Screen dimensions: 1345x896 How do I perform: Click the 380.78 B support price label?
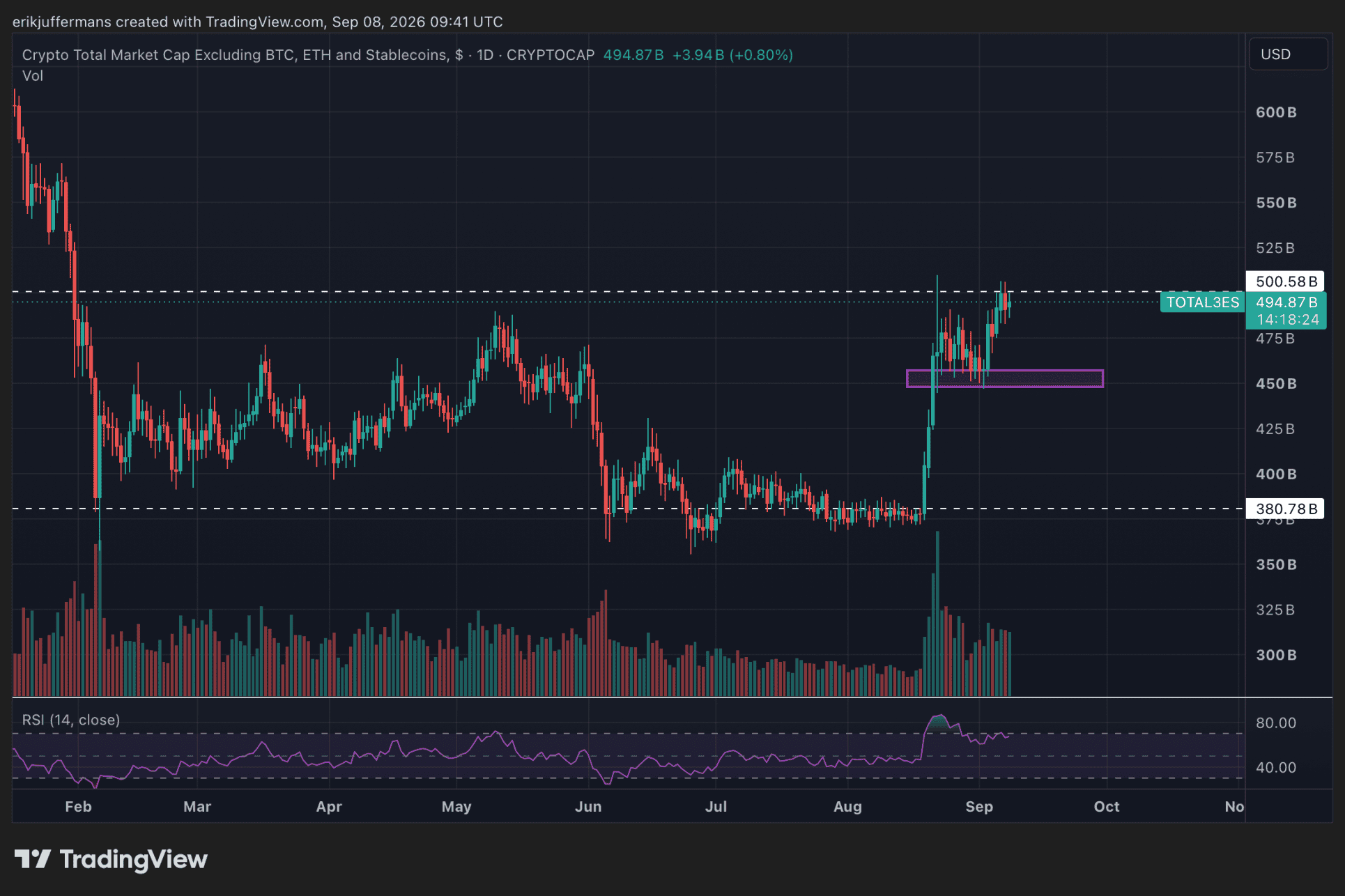[x=1285, y=509]
